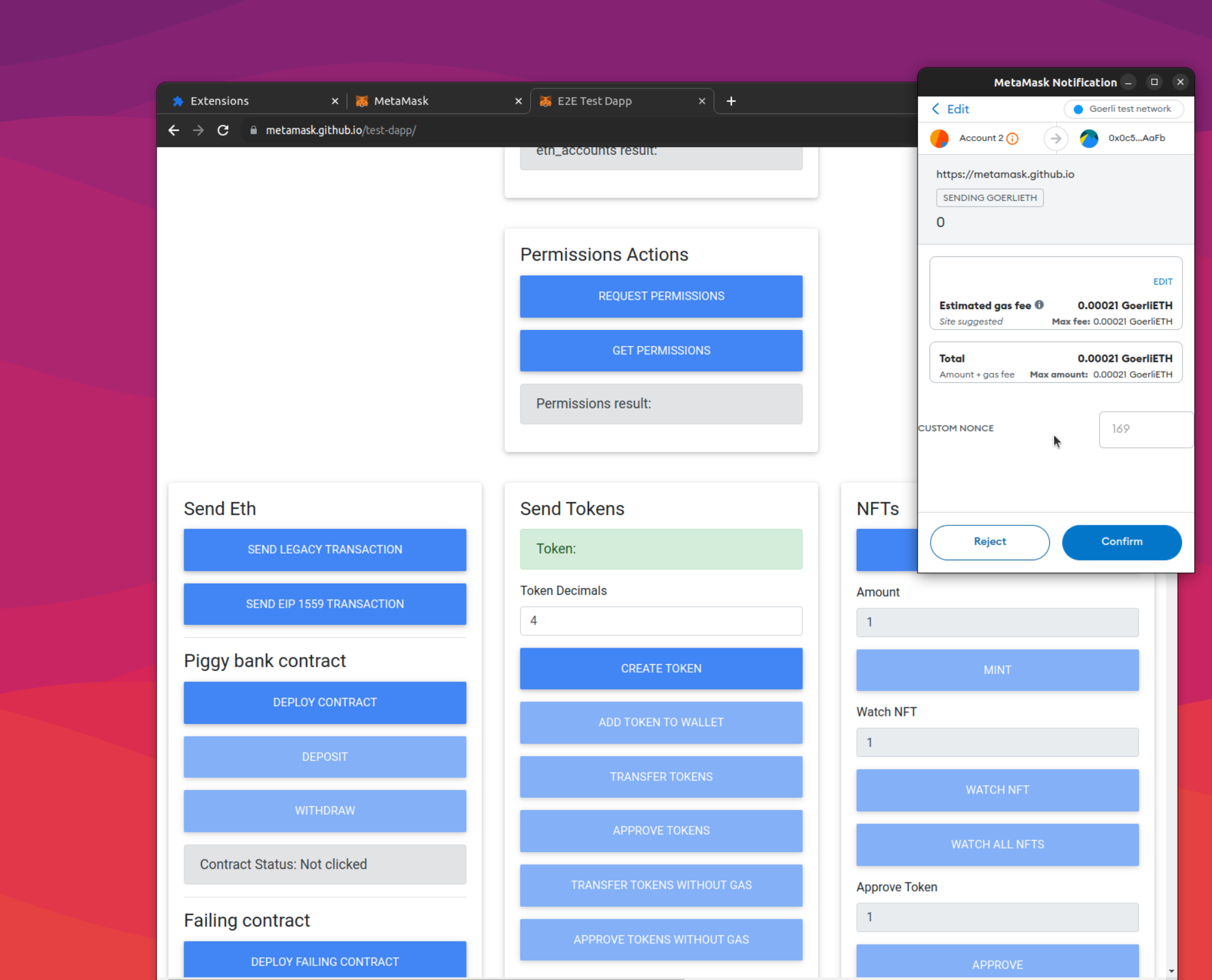The height and width of the screenshot is (980, 1212).
Task: Click the Estimated gas fee info icon
Action: pyautogui.click(x=1039, y=305)
